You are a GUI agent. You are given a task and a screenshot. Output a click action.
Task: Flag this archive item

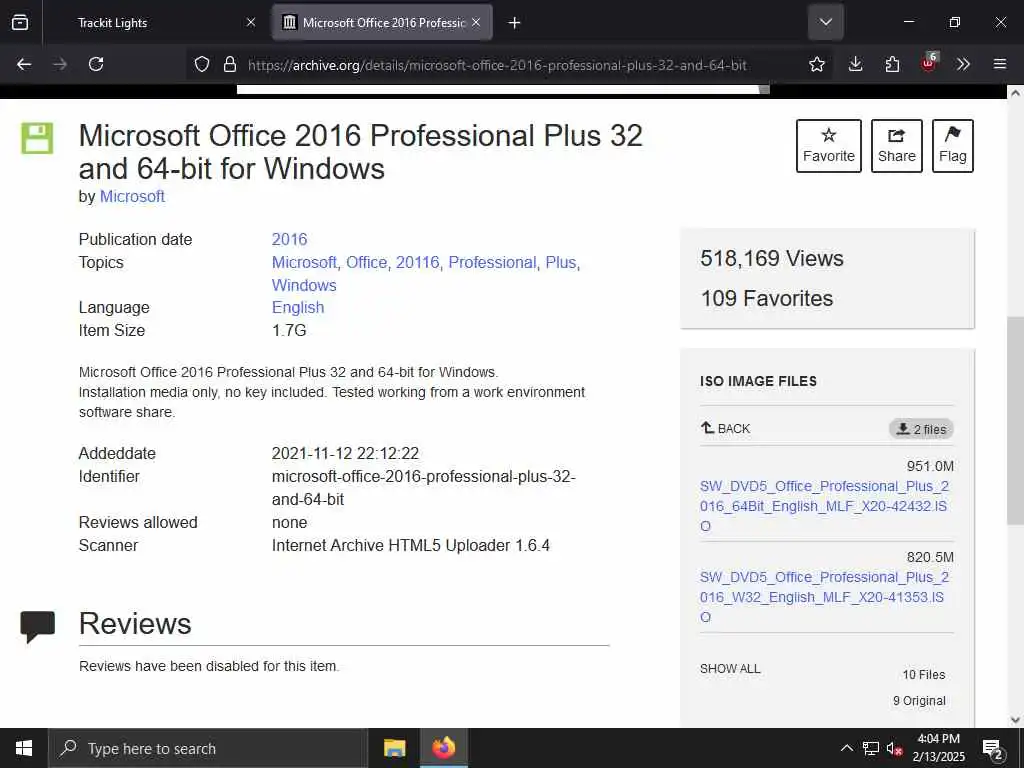[953, 146]
